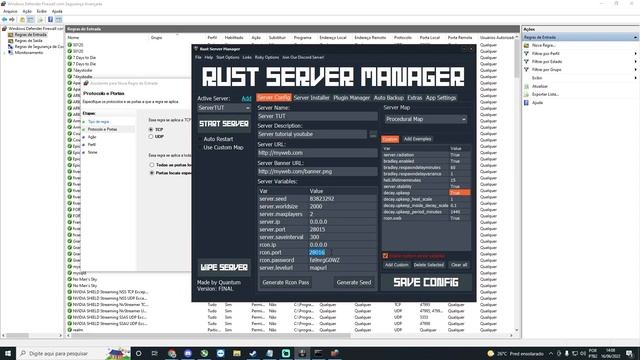
Task: Open the Extras tab
Action: [415, 98]
